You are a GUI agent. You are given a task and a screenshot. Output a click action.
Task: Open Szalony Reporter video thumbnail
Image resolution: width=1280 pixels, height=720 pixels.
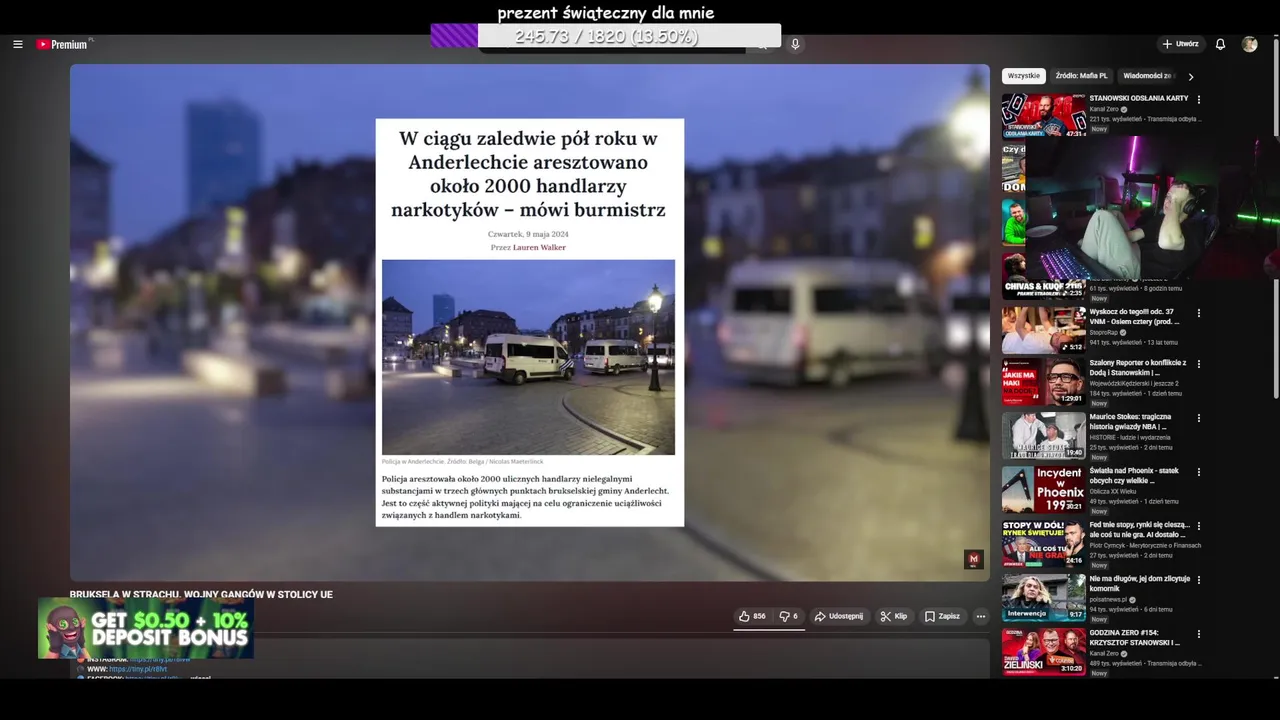tap(1043, 382)
